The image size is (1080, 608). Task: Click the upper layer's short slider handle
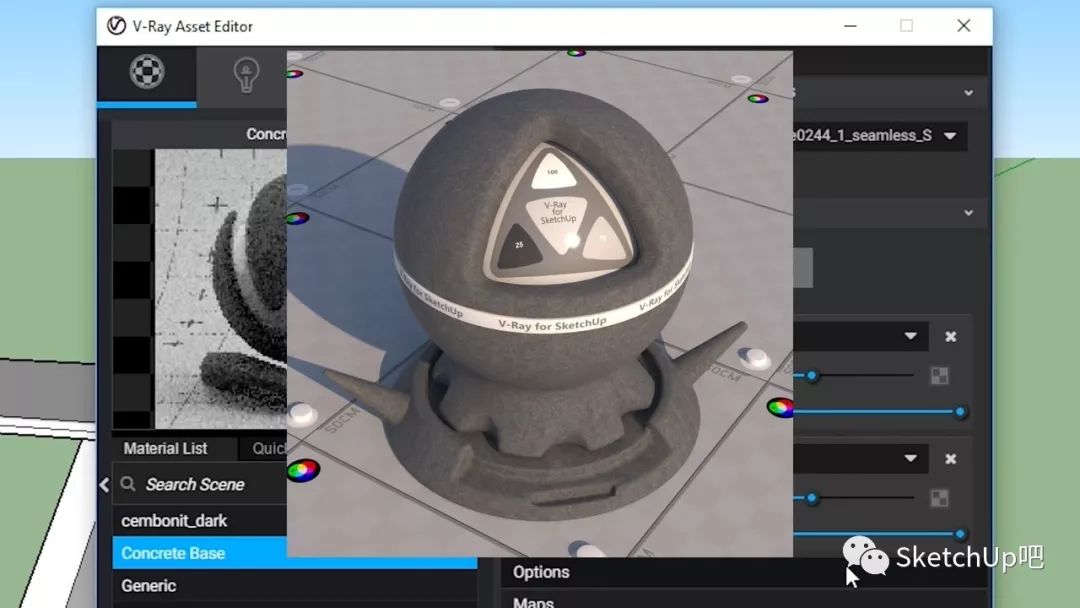pyautogui.click(x=812, y=376)
